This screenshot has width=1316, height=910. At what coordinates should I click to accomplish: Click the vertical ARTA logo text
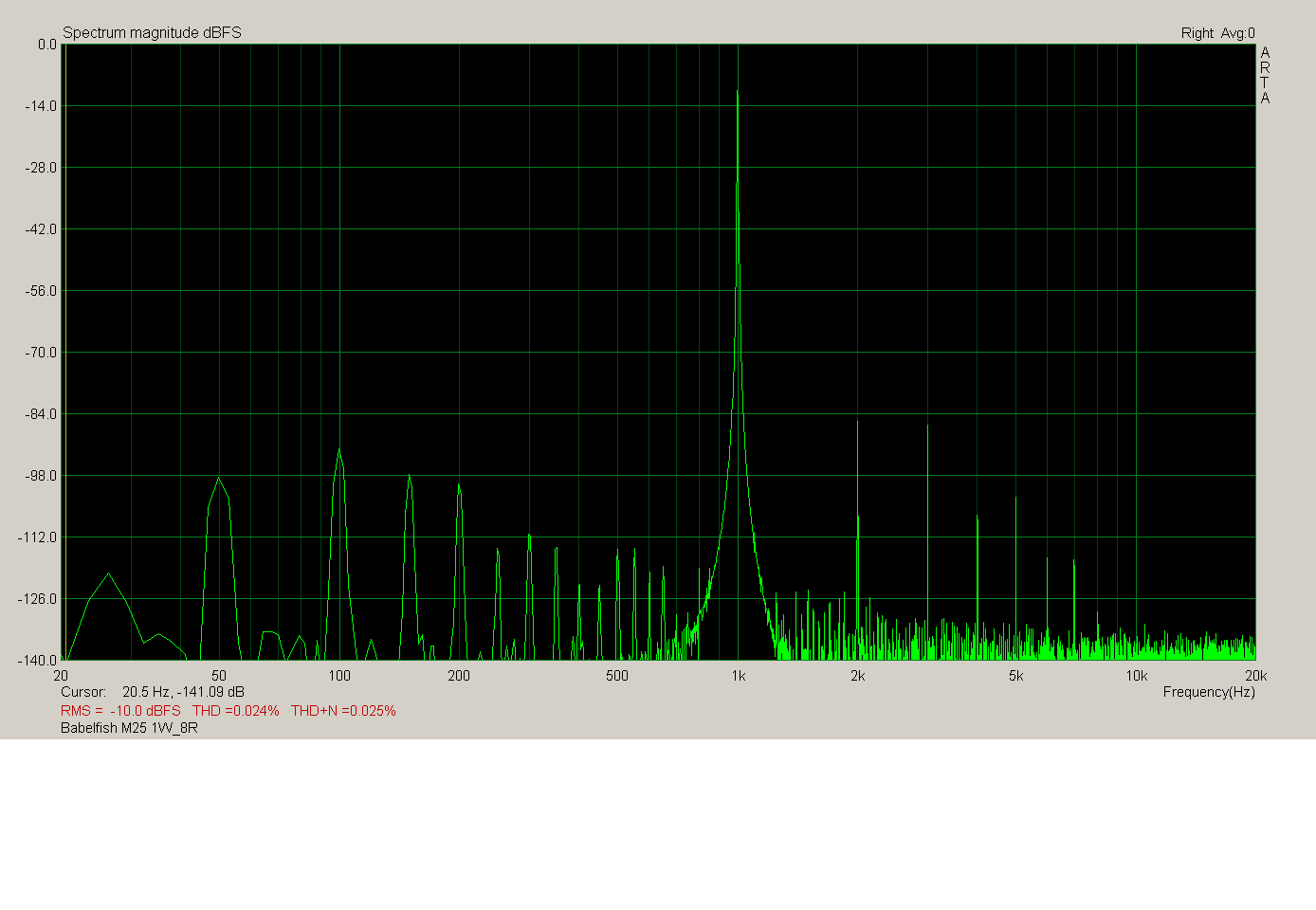click(x=1265, y=75)
